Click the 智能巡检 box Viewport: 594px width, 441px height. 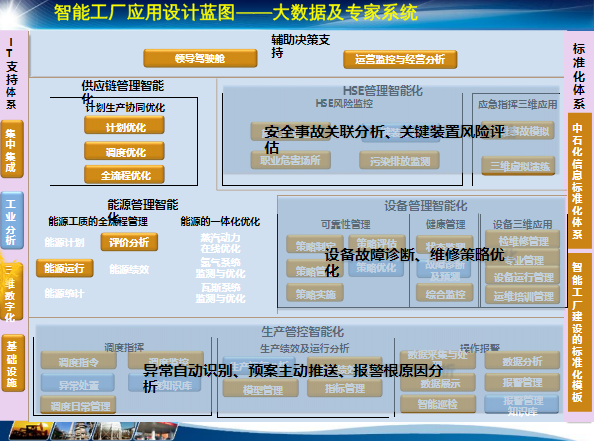click(438, 404)
